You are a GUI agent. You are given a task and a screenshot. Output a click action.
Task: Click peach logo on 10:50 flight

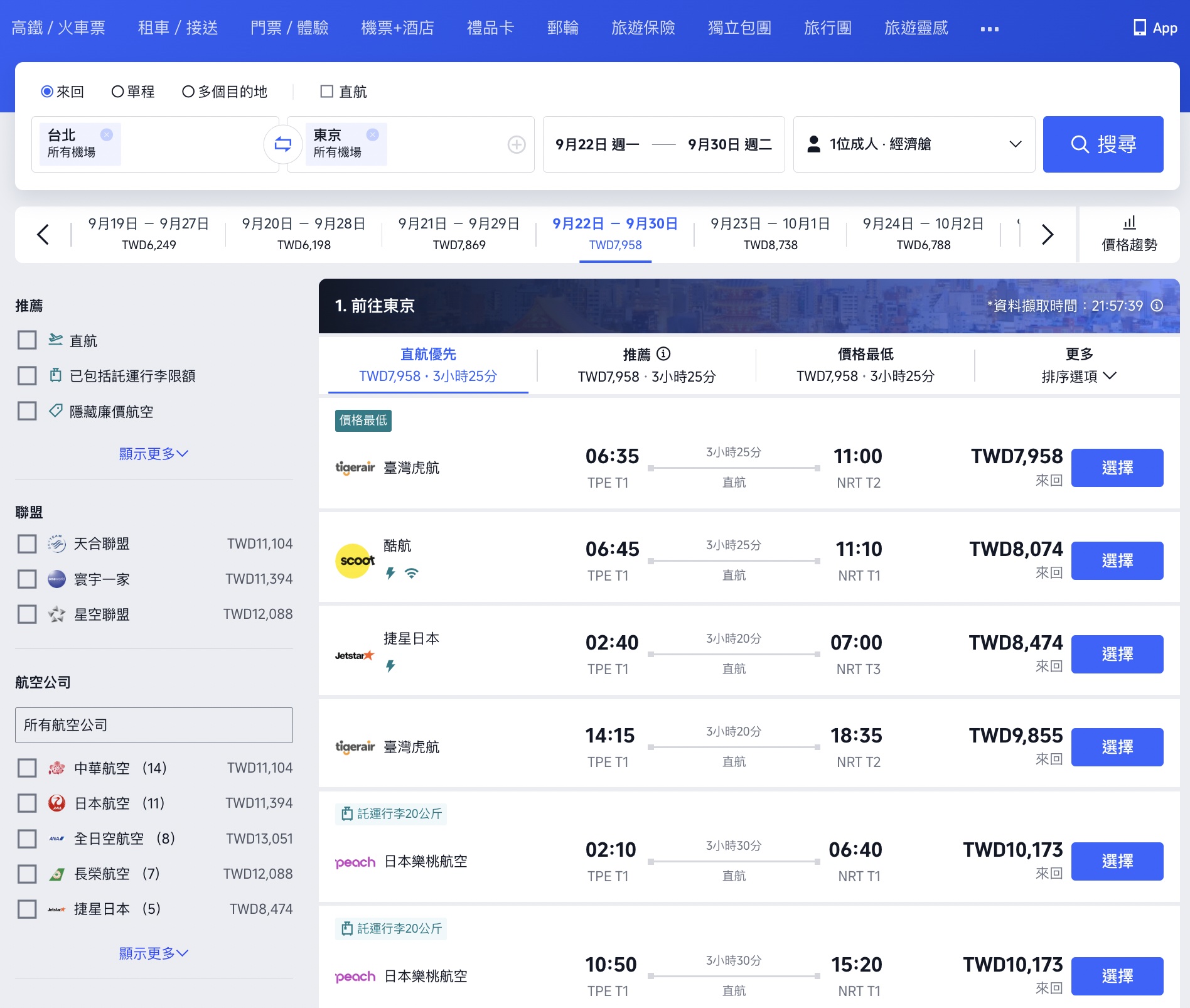(x=355, y=977)
